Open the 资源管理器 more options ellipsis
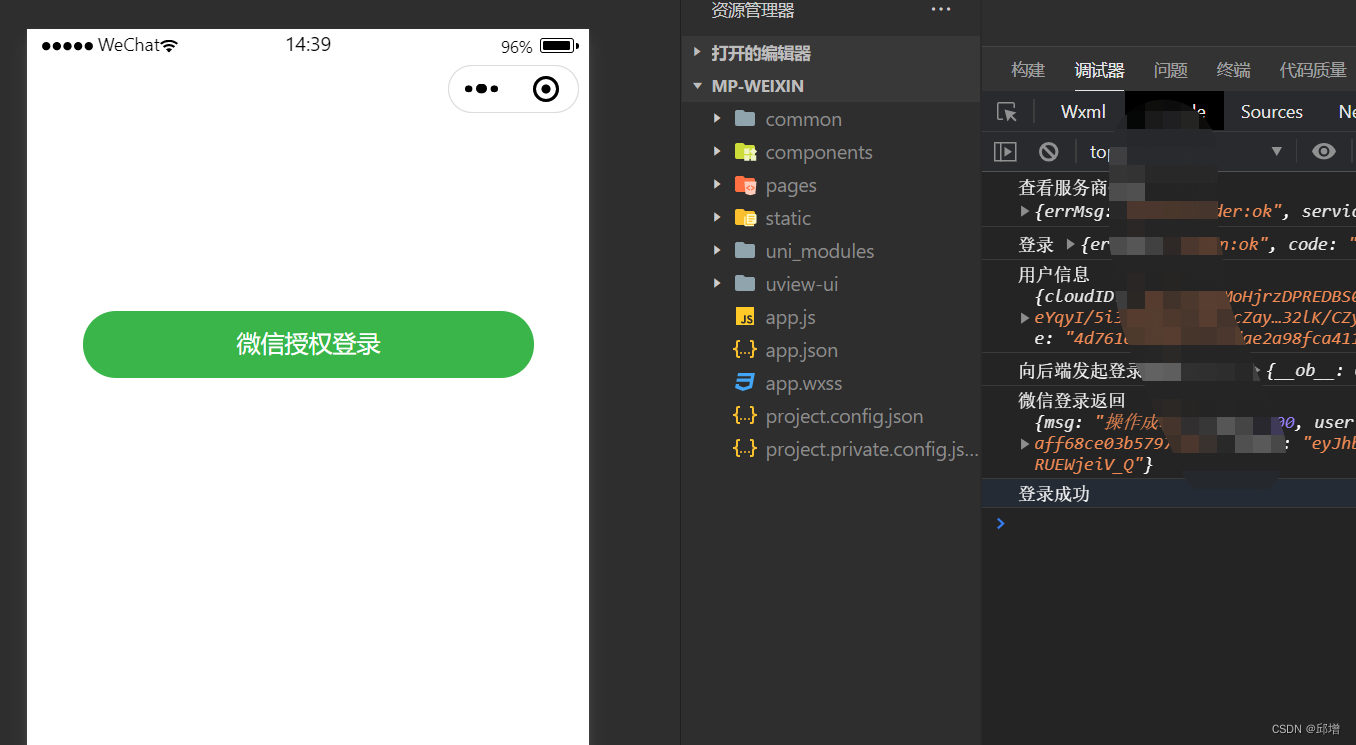Image resolution: width=1356 pixels, height=745 pixels. [x=941, y=9]
